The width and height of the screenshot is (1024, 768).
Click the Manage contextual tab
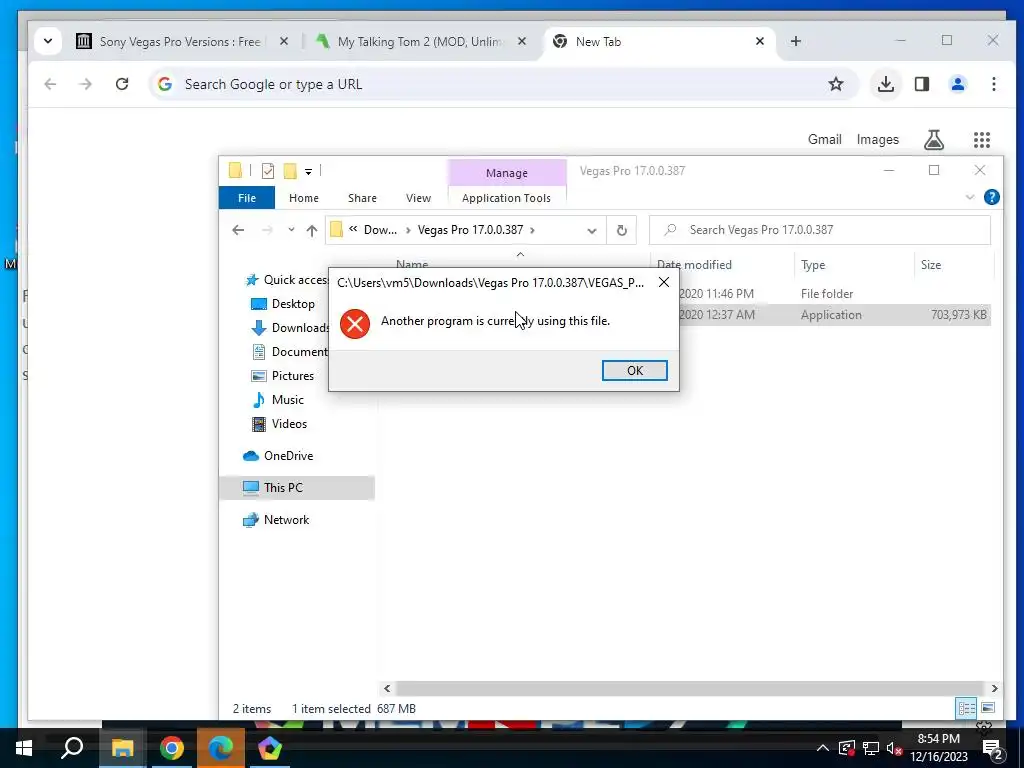pyautogui.click(x=506, y=173)
